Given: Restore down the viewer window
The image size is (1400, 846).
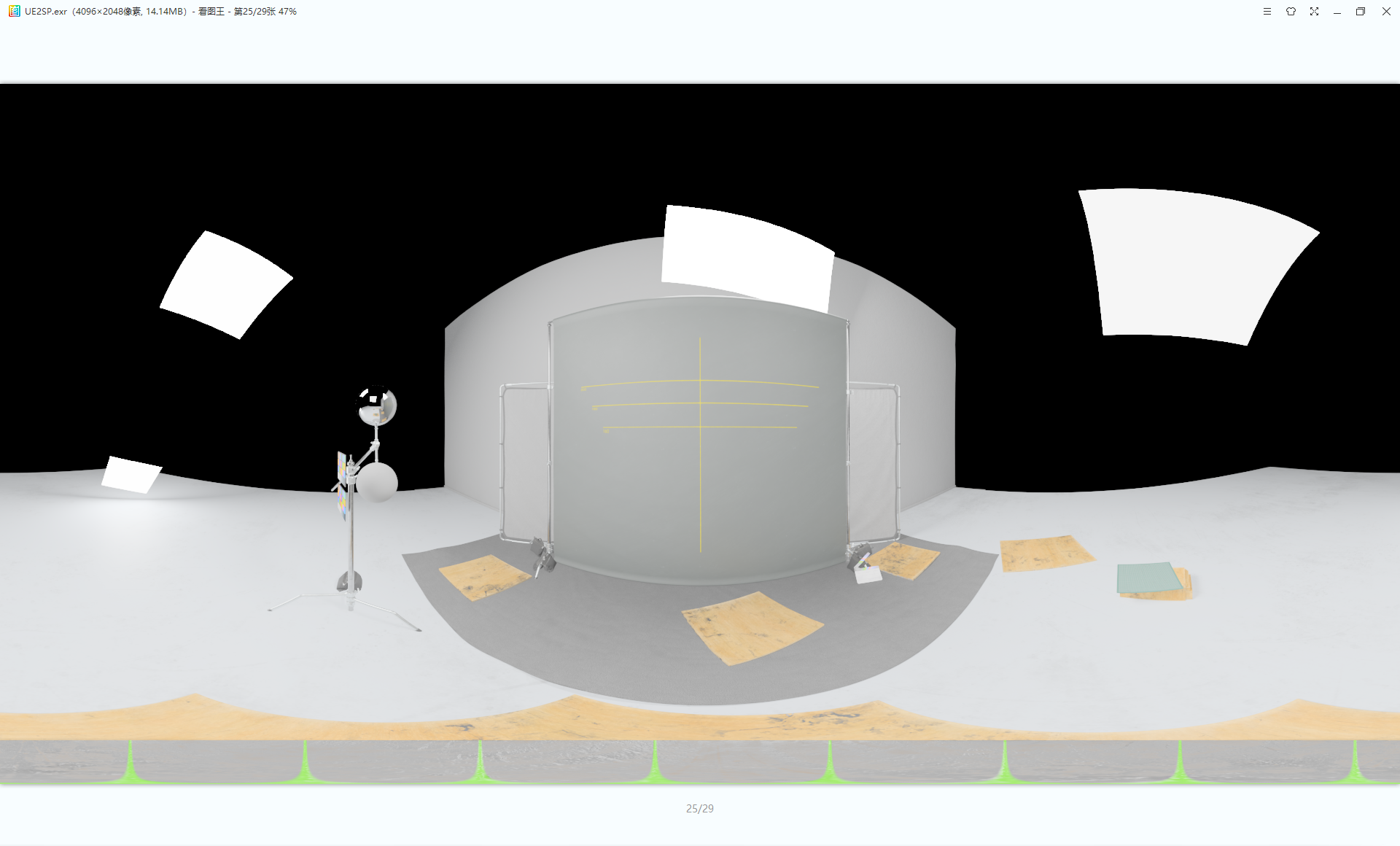Looking at the screenshot, I should point(1361,12).
